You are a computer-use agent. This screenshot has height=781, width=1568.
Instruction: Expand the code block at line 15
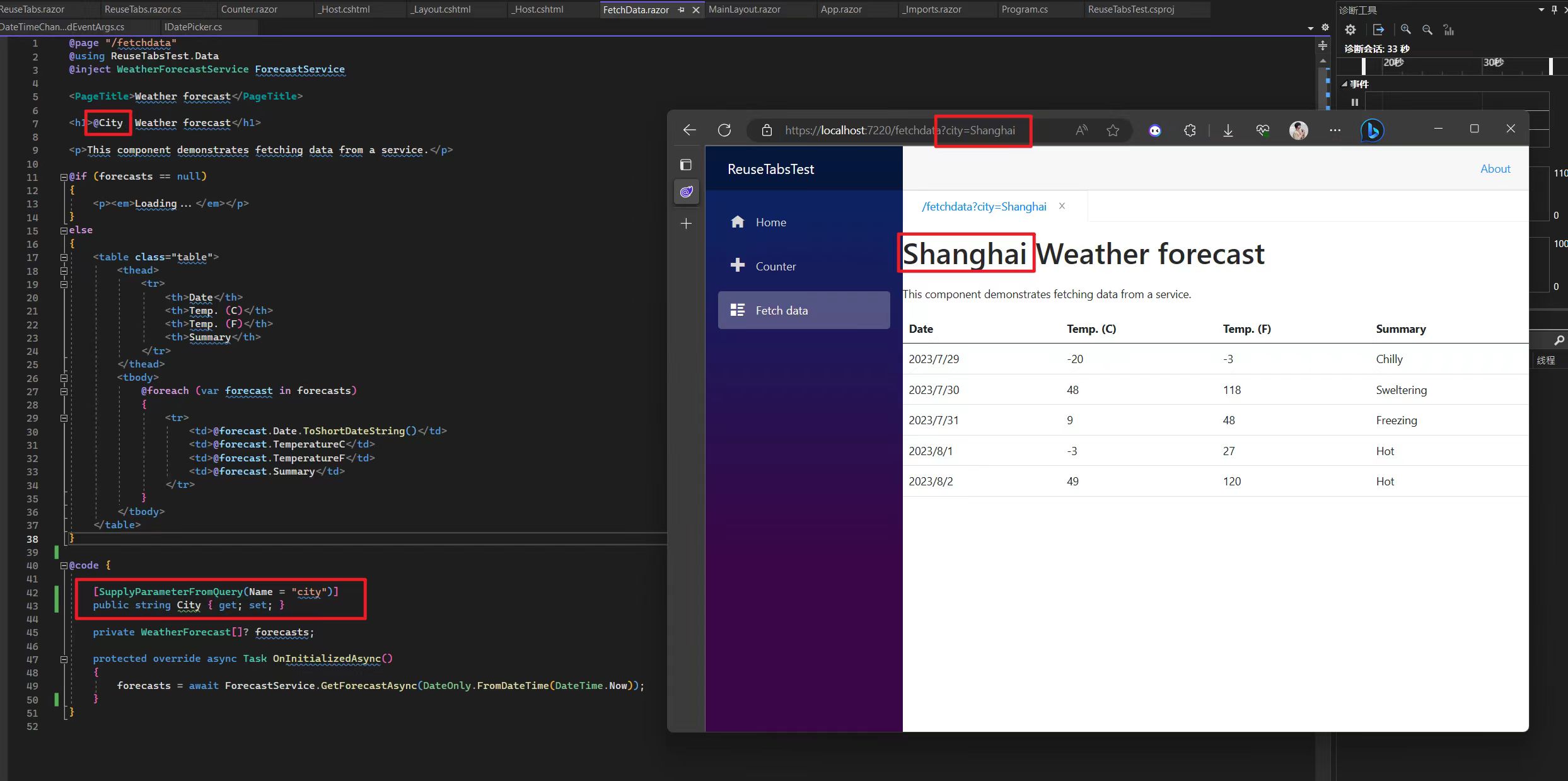(x=62, y=230)
